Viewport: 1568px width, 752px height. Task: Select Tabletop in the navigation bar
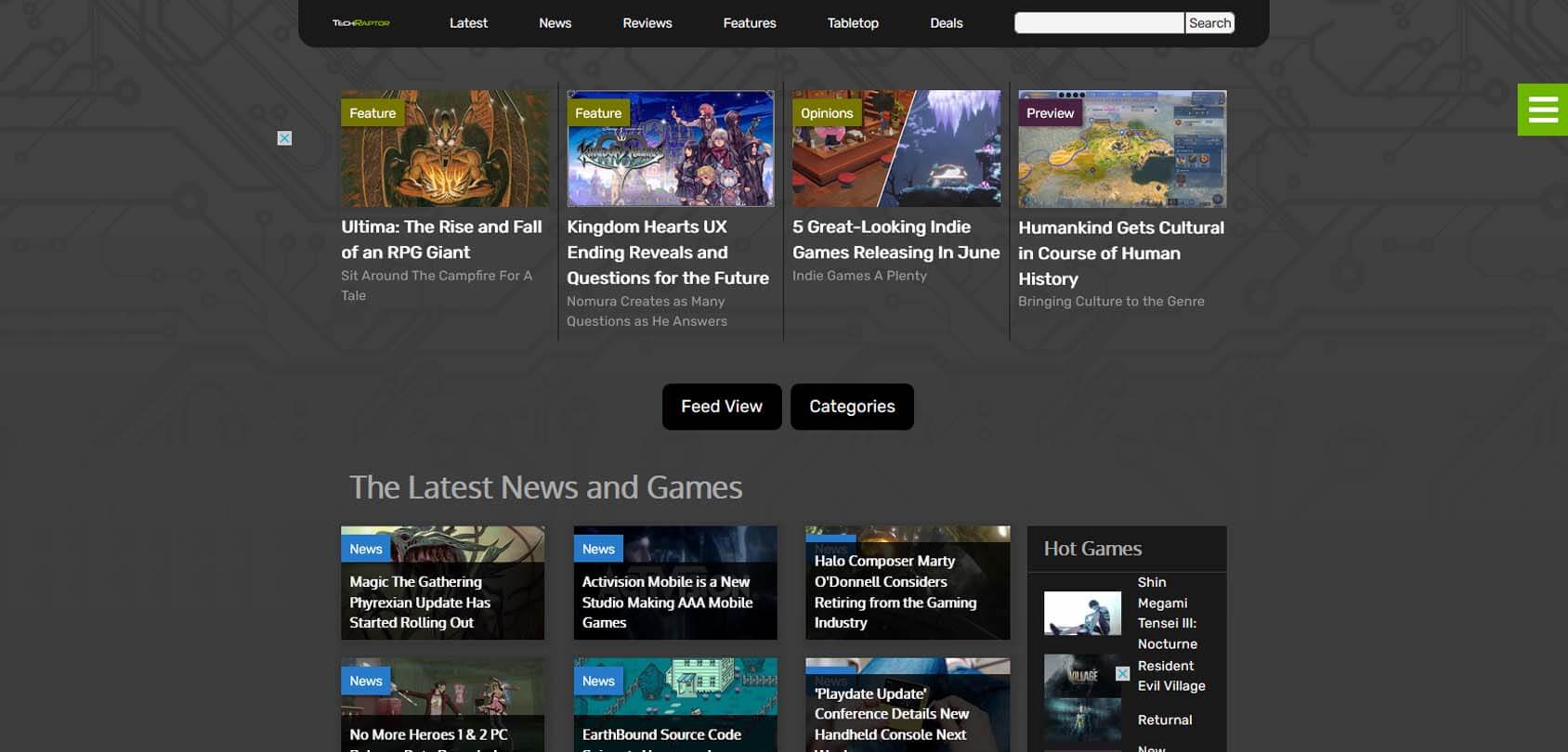853,23
